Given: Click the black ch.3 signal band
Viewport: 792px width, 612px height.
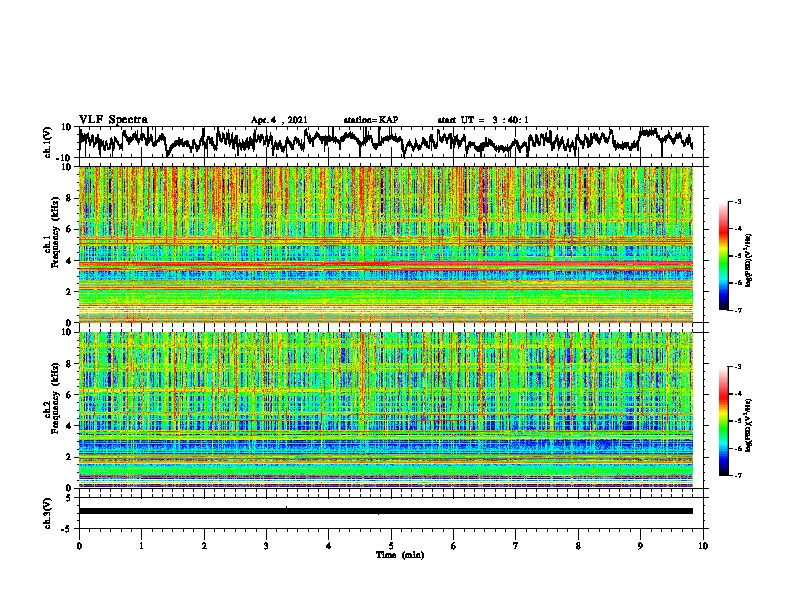Looking at the screenshot, I should pyautogui.click(x=386, y=511).
